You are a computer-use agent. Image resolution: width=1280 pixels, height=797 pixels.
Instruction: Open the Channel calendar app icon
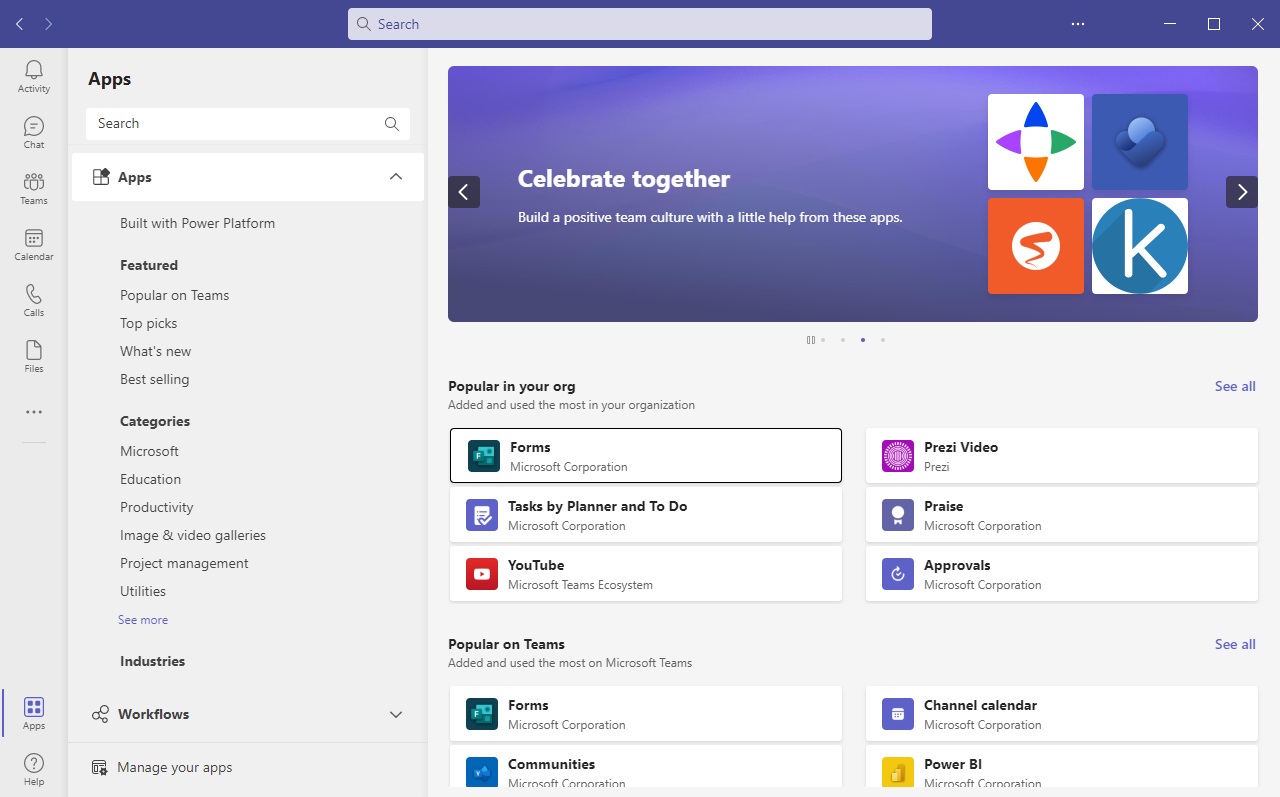898,714
